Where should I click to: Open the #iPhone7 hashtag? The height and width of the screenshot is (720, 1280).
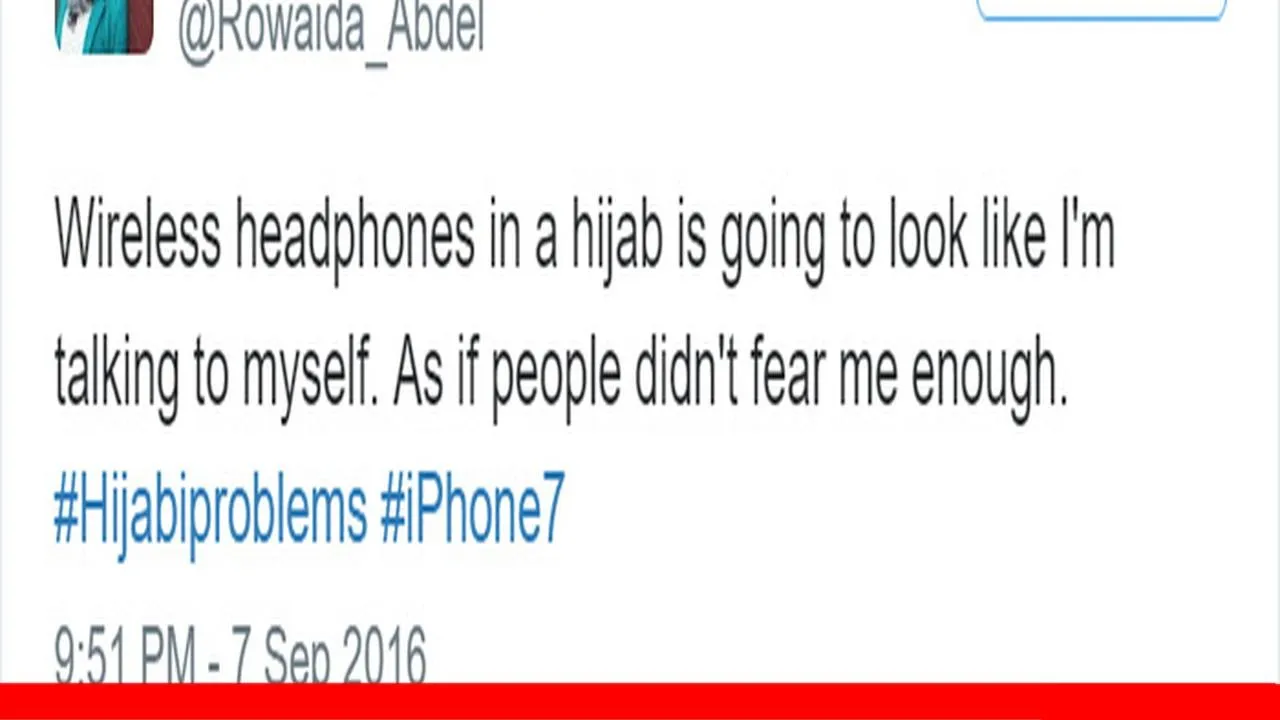tap(473, 508)
